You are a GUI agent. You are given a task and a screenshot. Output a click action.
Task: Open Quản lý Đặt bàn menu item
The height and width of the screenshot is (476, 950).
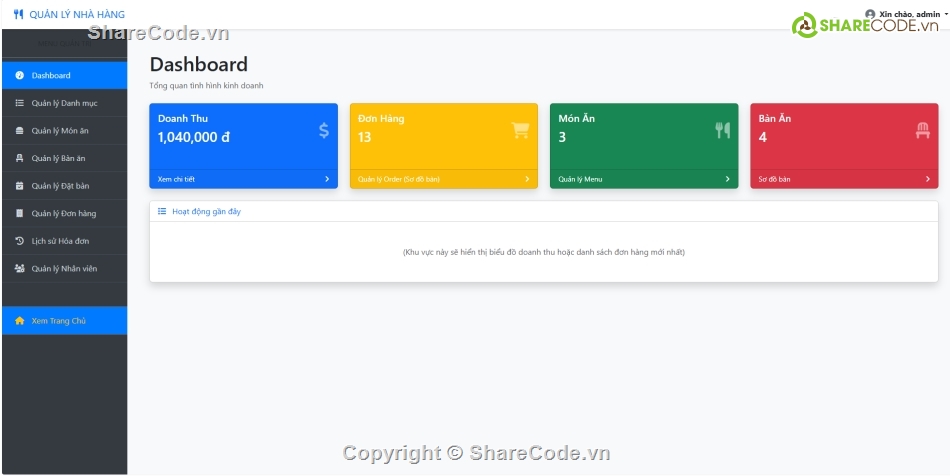(x=64, y=186)
